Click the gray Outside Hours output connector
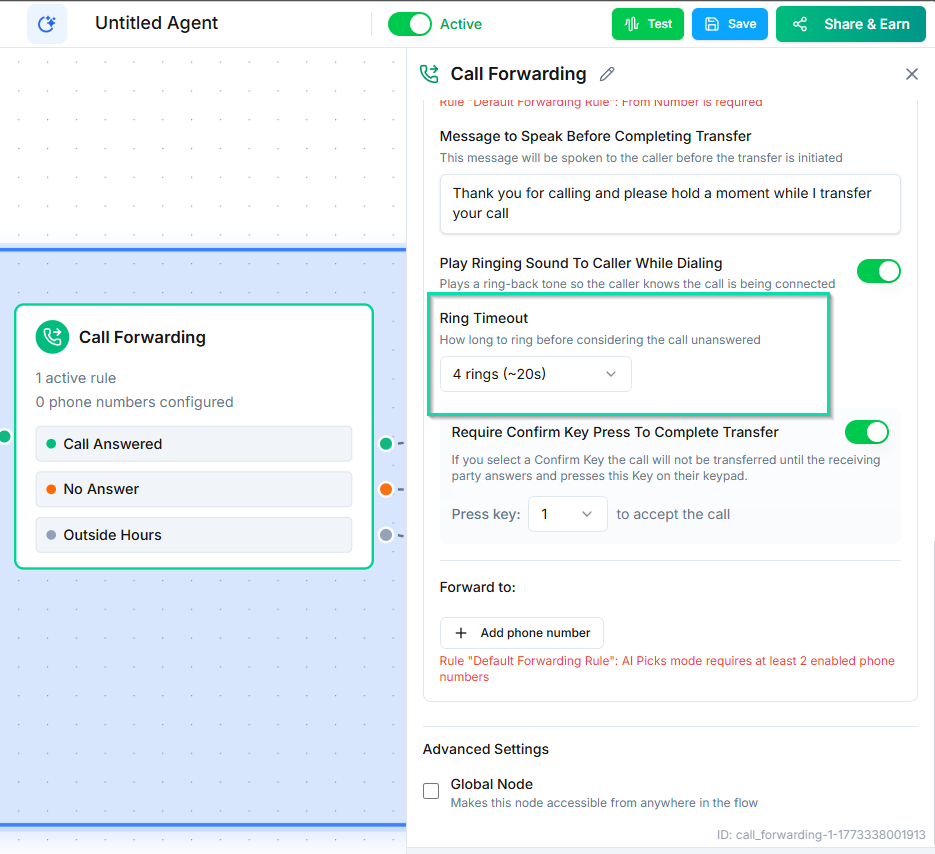Screen dimensions: 935x854 (386, 535)
